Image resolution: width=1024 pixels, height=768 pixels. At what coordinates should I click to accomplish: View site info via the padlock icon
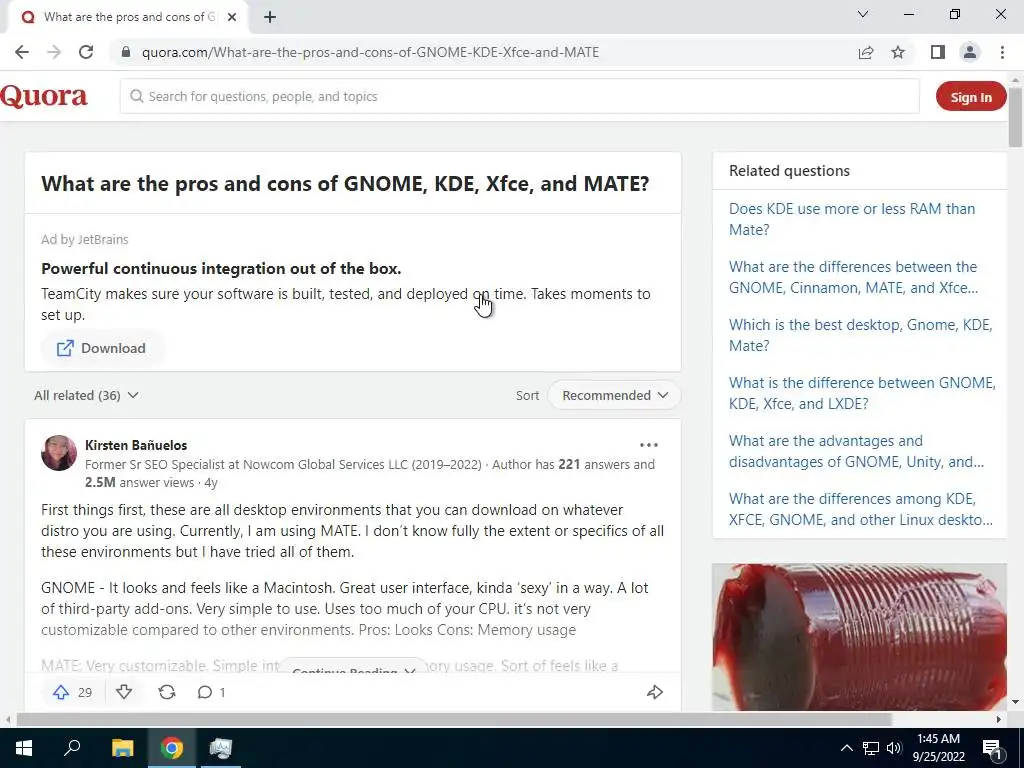pyautogui.click(x=126, y=52)
